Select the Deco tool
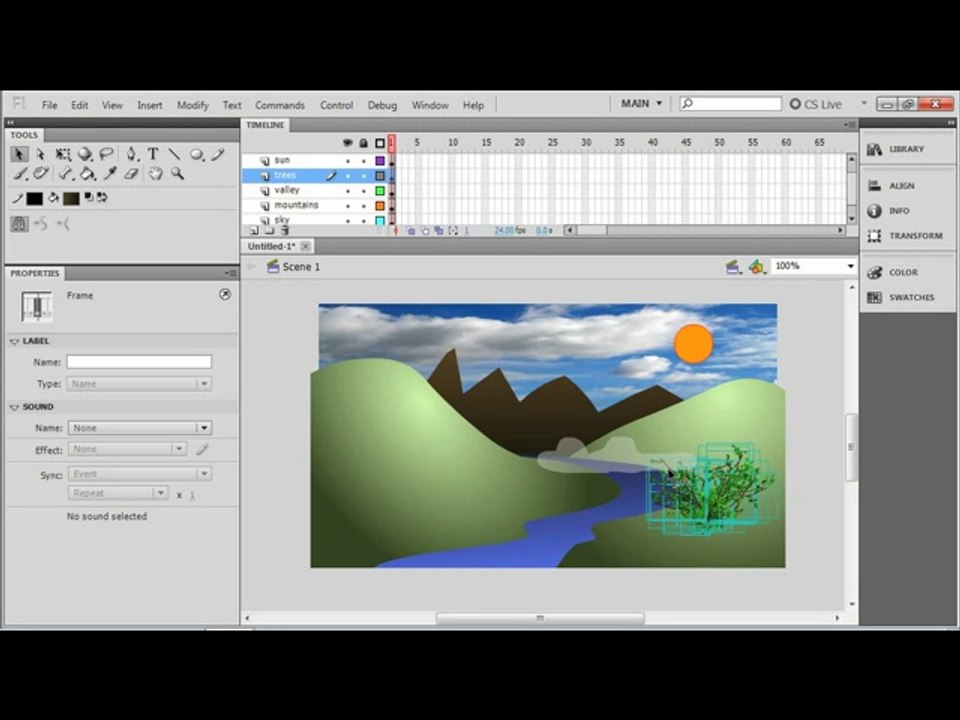The image size is (960, 720). click(41, 174)
